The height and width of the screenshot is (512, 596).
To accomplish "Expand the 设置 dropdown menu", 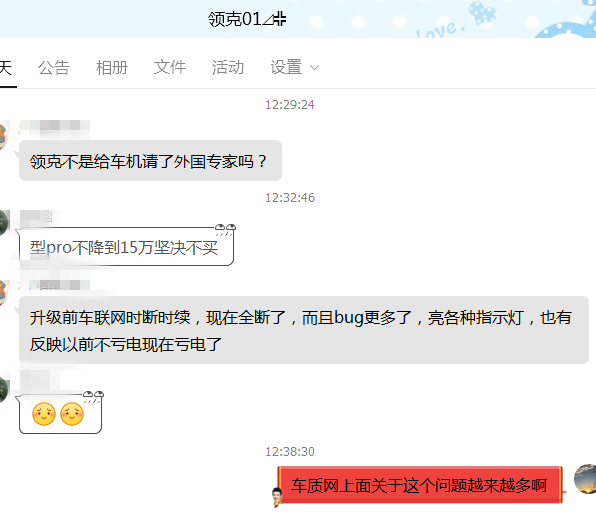I will pos(294,67).
